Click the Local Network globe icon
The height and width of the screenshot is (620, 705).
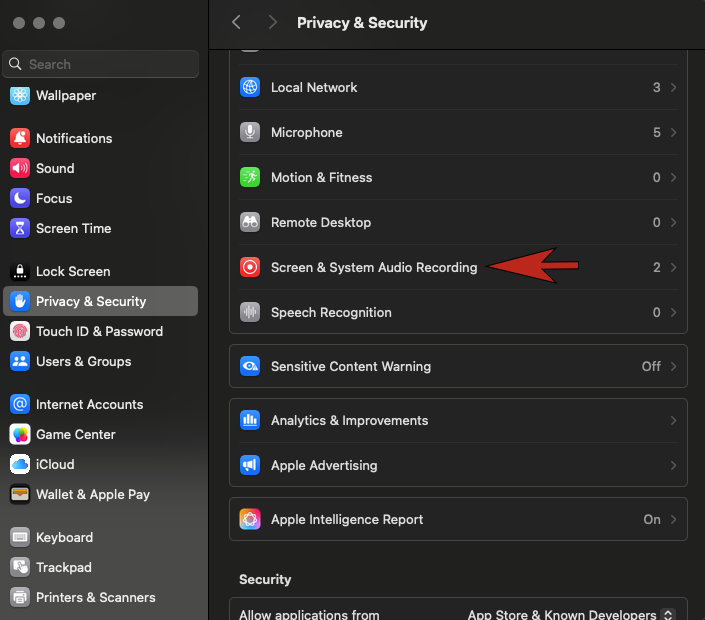(x=250, y=87)
